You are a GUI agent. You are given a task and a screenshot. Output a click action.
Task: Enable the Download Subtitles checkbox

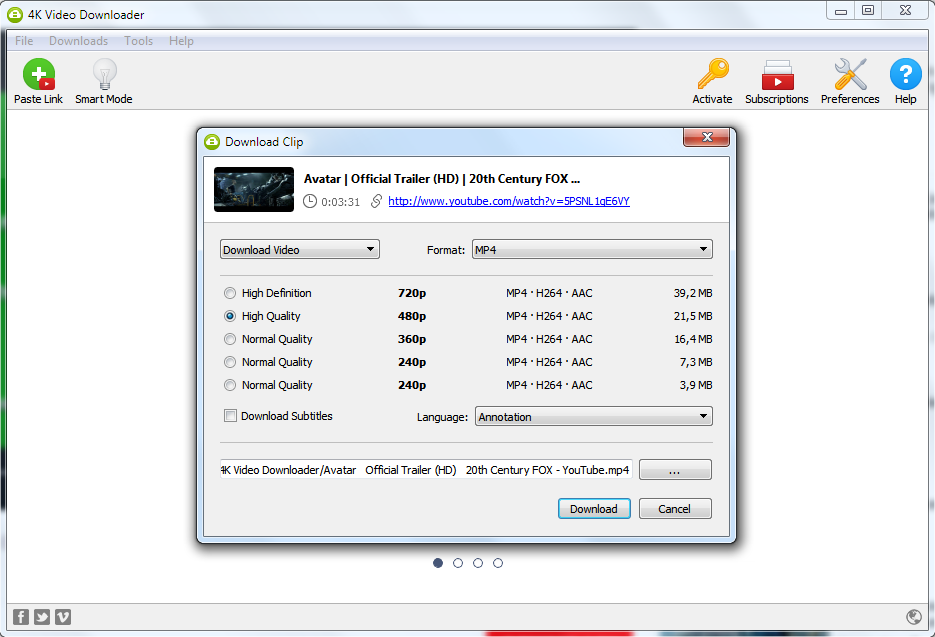point(230,416)
